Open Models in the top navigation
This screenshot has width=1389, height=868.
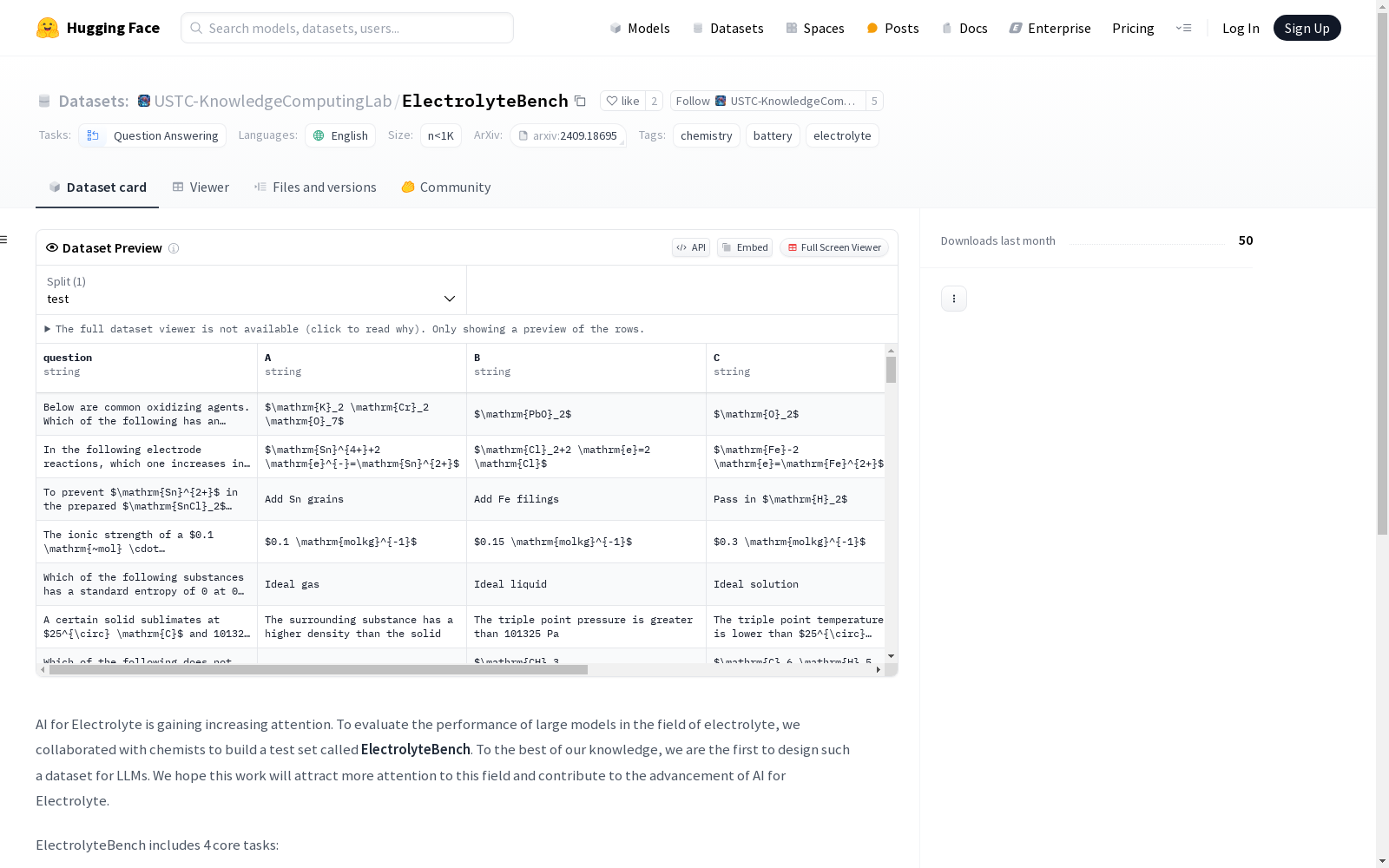(640, 28)
